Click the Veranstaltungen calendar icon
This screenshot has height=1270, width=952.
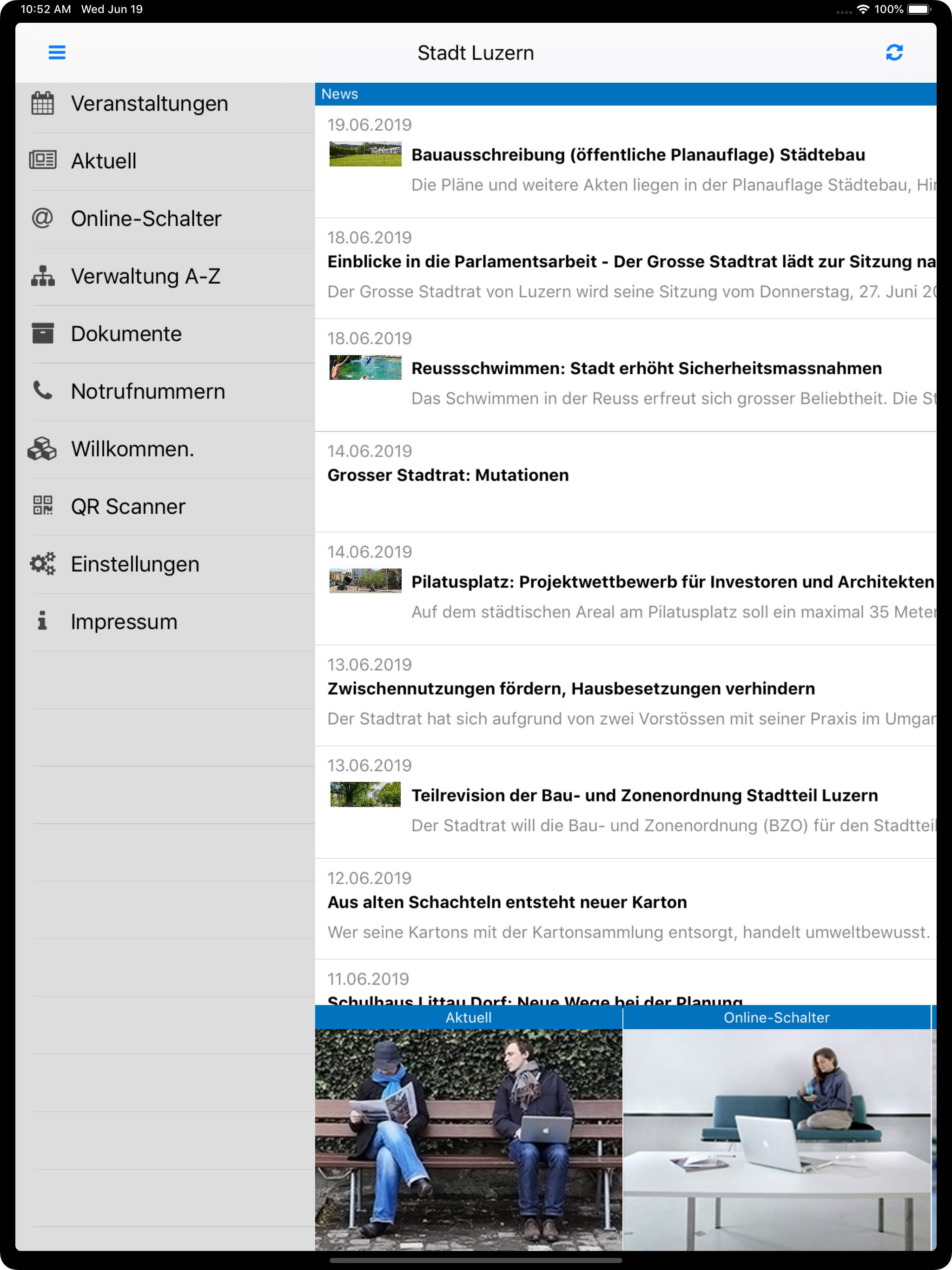42,103
